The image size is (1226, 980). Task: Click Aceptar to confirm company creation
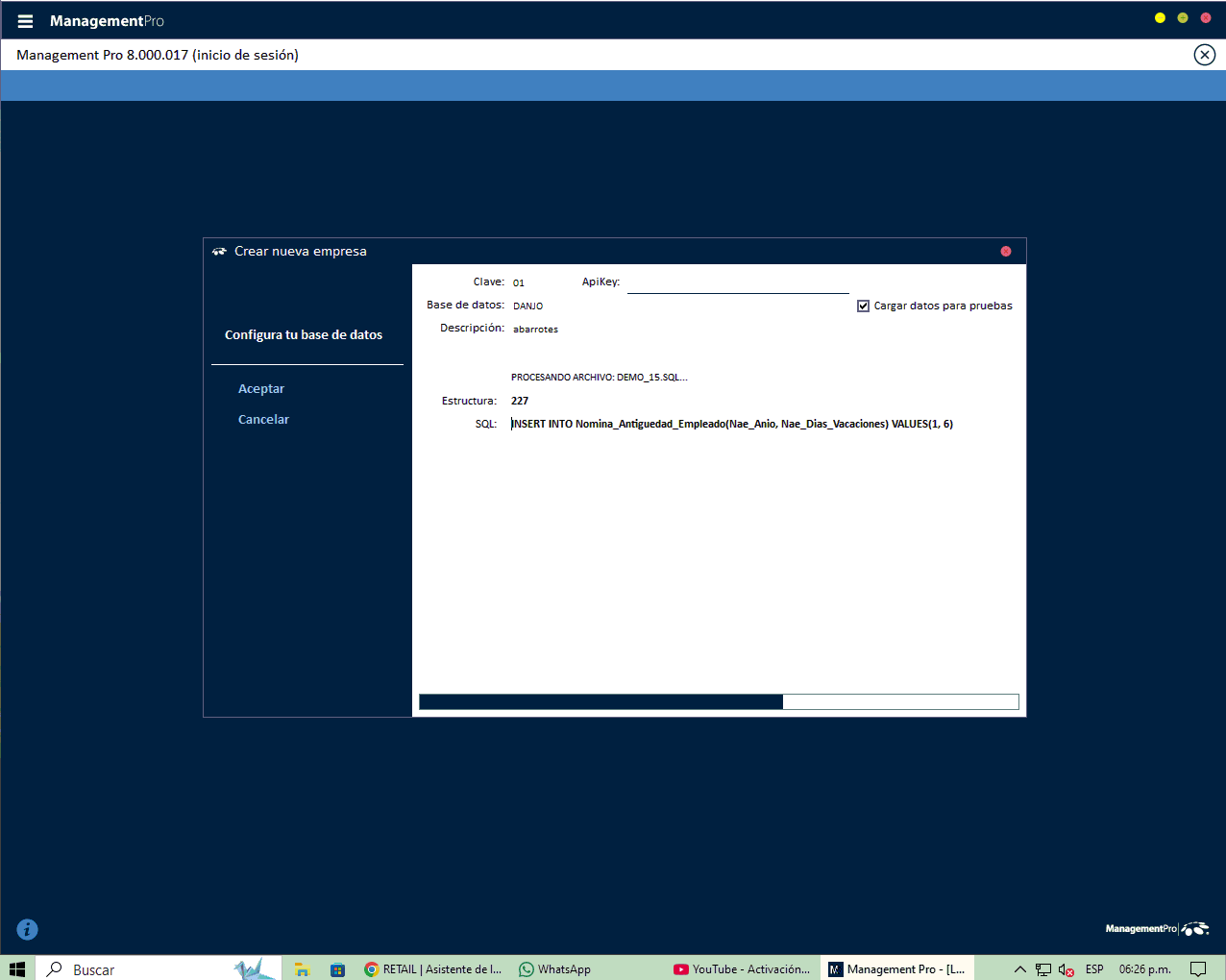click(261, 389)
